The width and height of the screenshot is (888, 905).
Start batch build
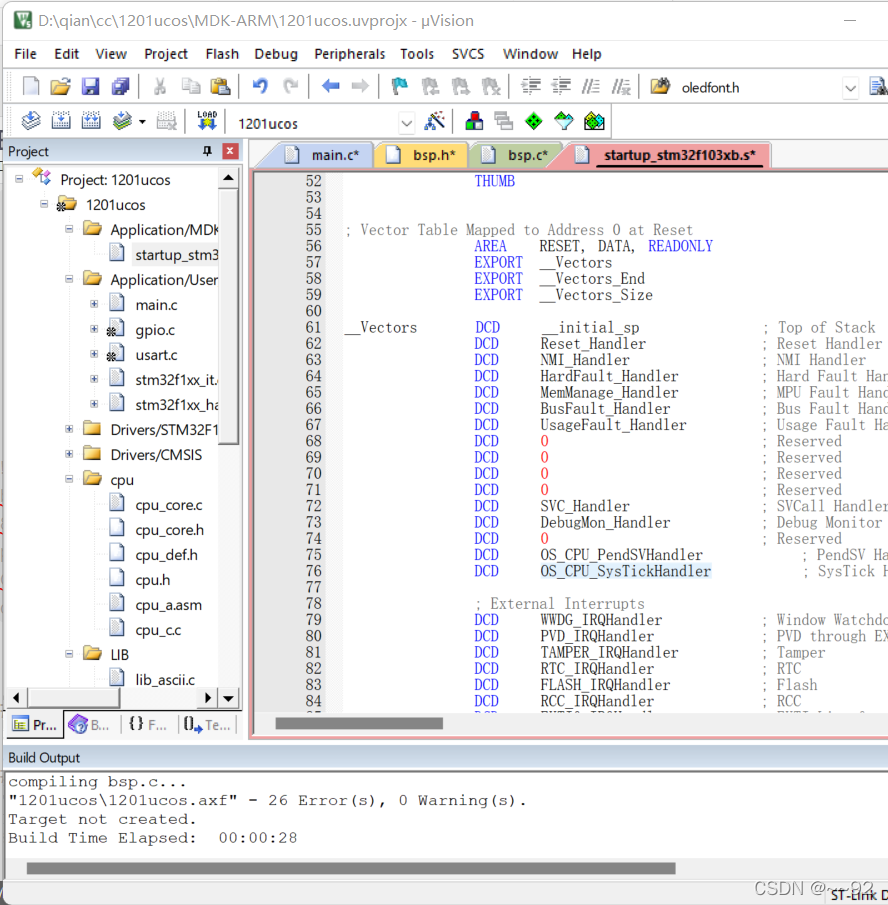(122, 121)
